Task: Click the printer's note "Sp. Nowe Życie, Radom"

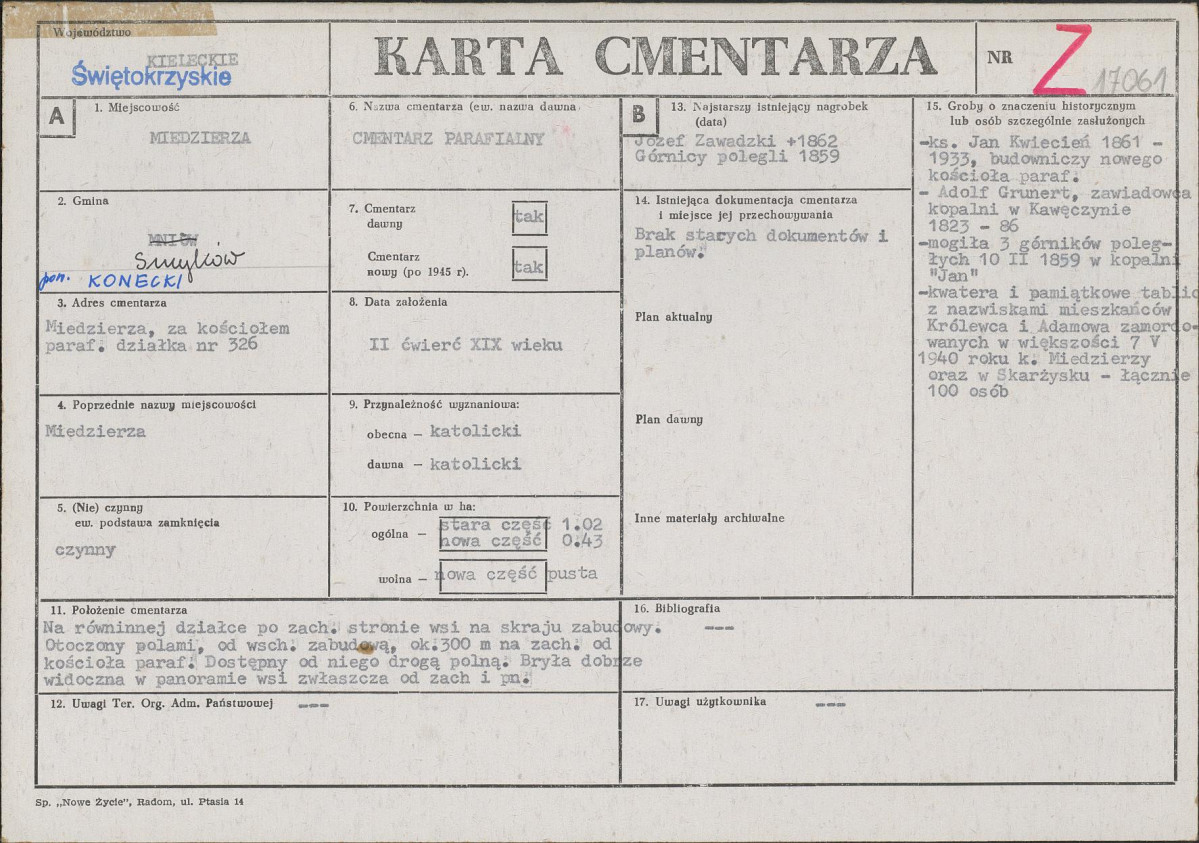Action: (x=140, y=802)
